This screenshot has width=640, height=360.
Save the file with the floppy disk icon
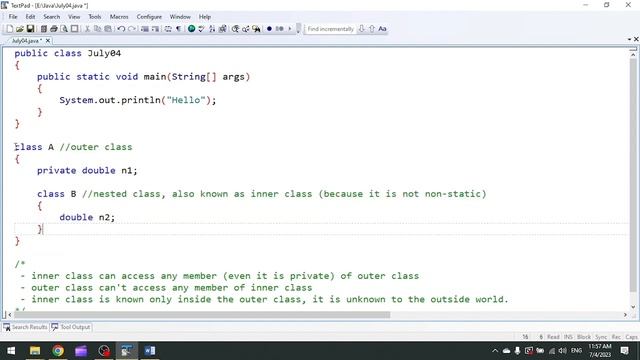click(x=30, y=29)
